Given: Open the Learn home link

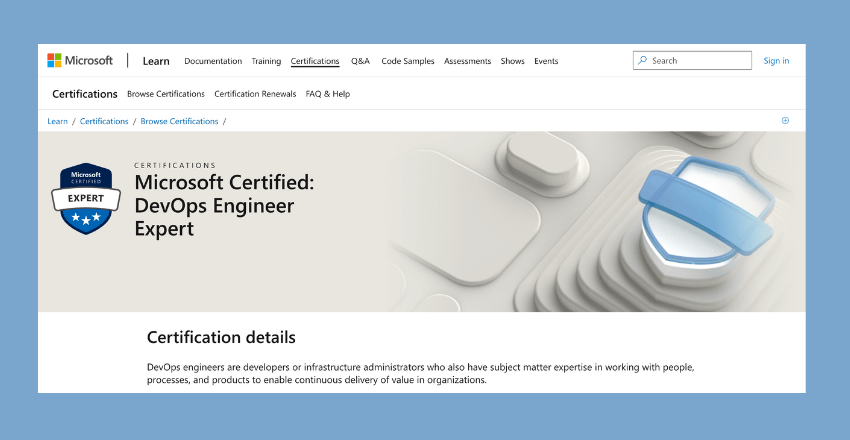Looking at the screenshot, I should [x=156, y=61].
